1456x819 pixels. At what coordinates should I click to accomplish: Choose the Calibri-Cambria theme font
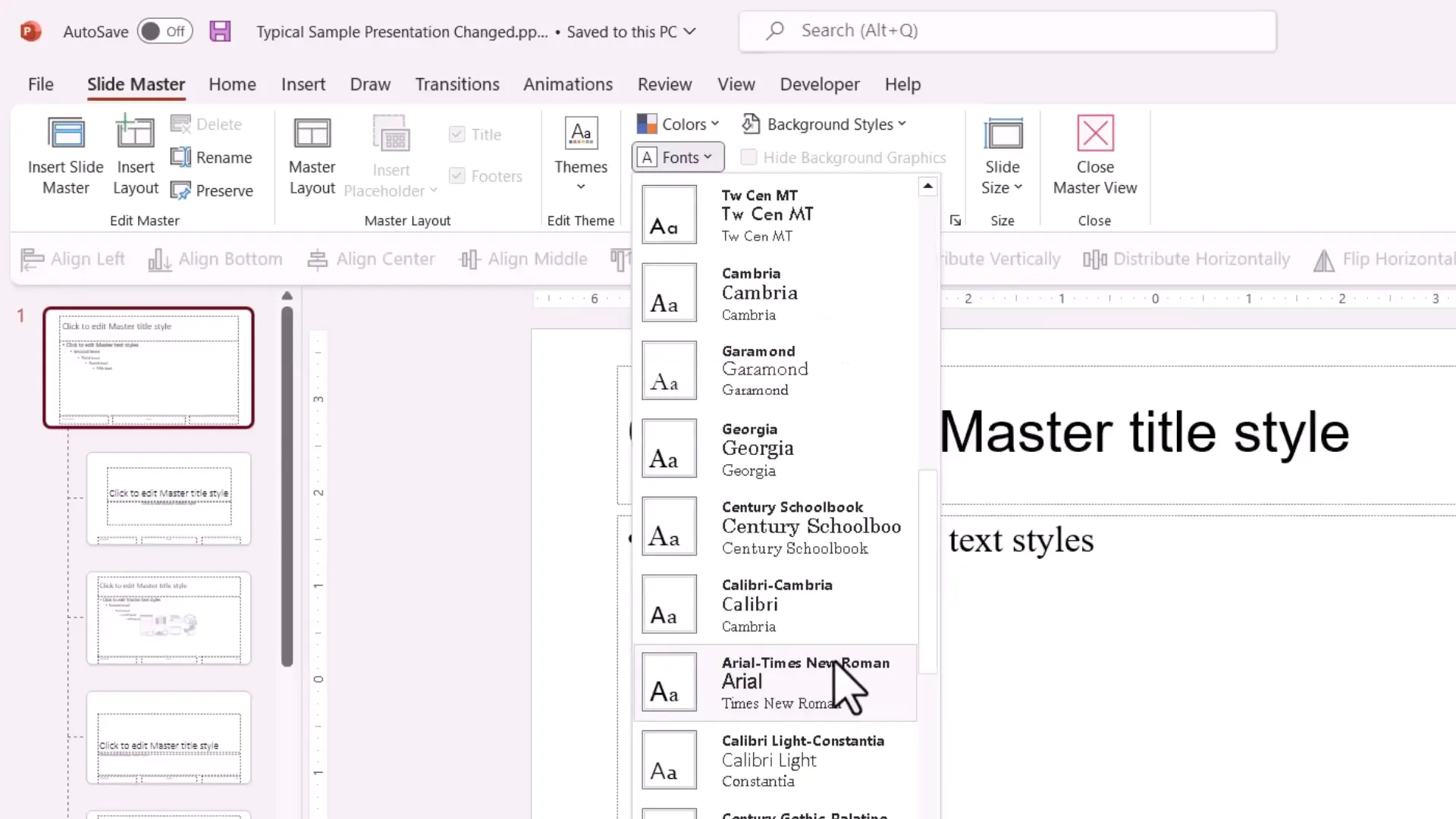pyautogui.click(x=775, y=604)
